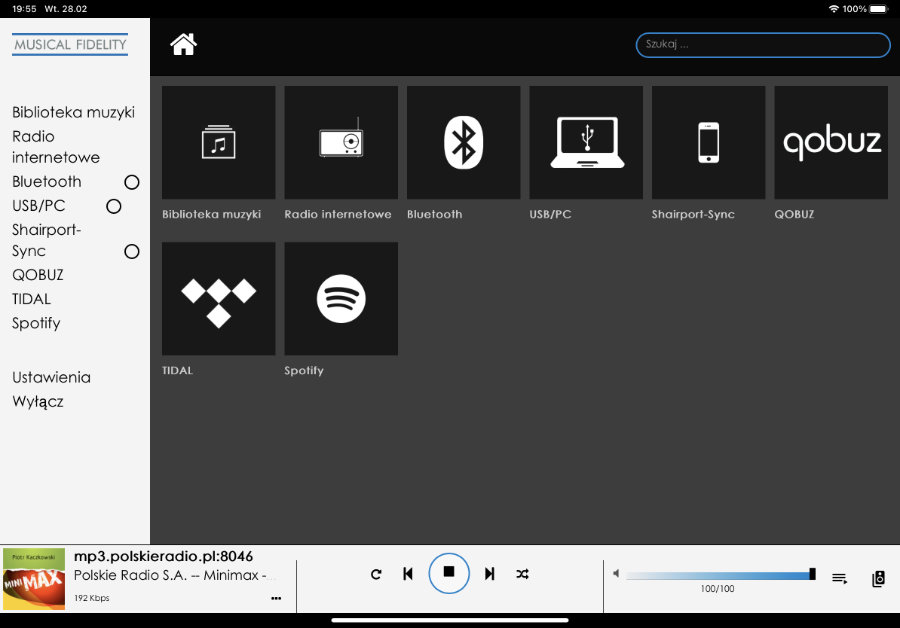Viewport: 900px width, 628px height.
Task: Choose USB/PC in the sidebar menu
Action: click(x=38, y=206)
